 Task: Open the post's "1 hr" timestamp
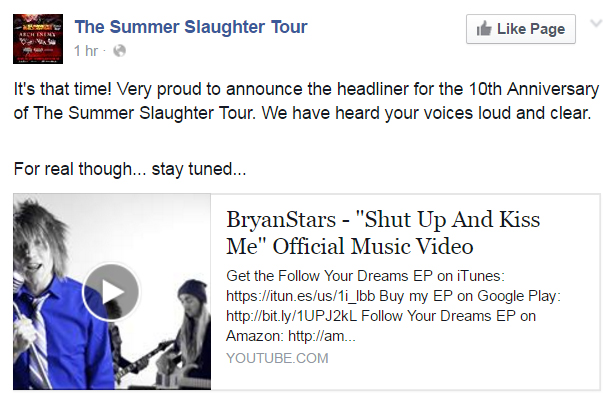pyautogui.click(x=88, y=49)
